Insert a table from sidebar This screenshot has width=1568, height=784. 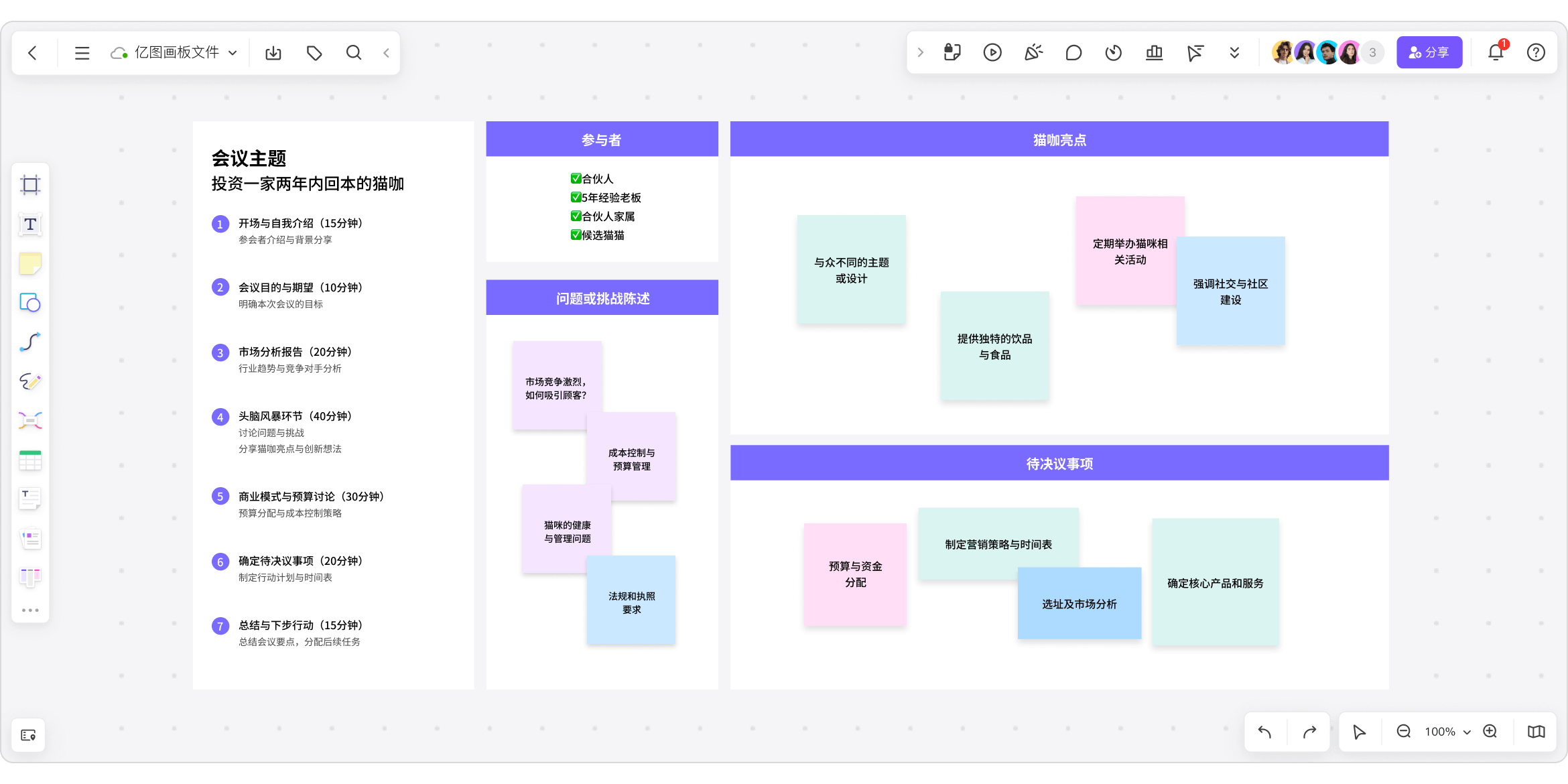coord(30,460)
